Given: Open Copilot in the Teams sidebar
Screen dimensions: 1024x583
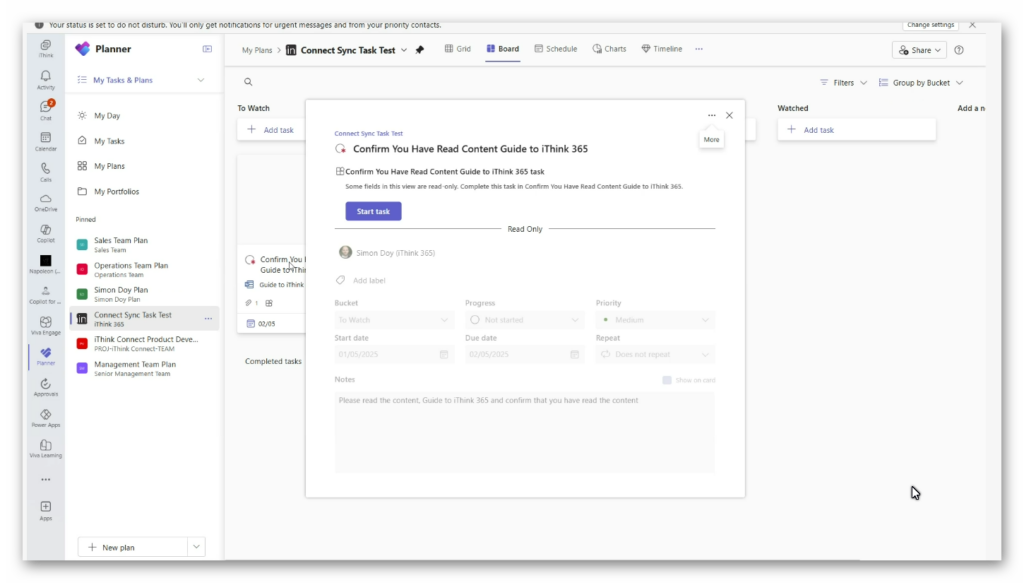Looking at the screenshot, I should (x=46, y=233).
